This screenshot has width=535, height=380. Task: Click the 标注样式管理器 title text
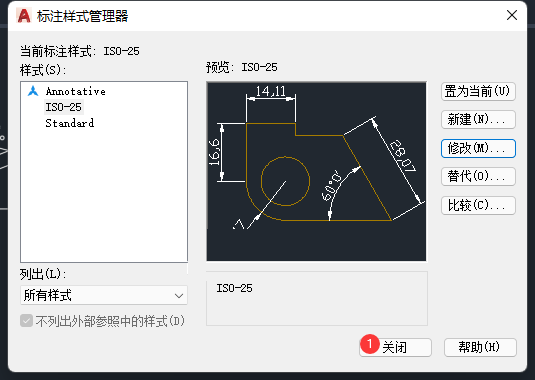(82, 16)
